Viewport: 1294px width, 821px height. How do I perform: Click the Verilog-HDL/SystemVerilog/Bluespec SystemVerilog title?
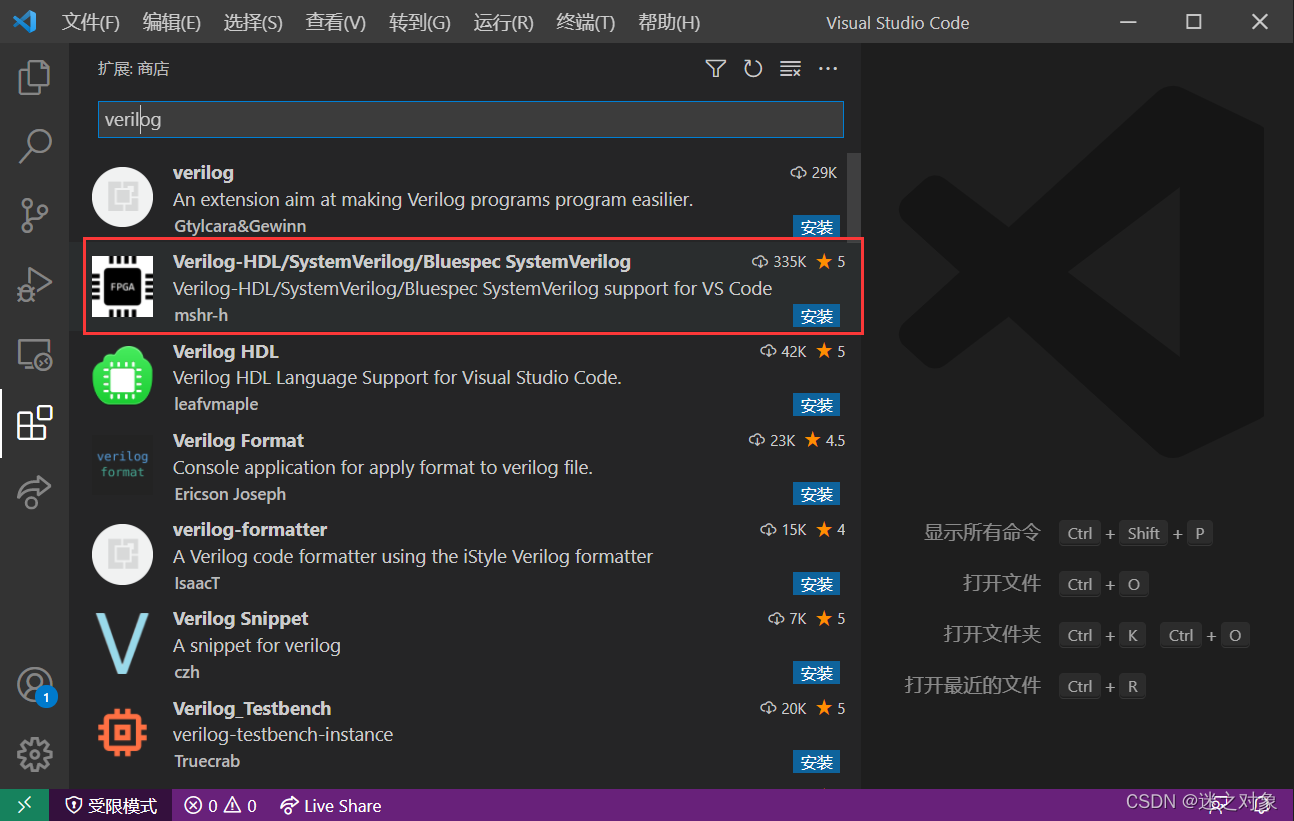click(402, 262)
